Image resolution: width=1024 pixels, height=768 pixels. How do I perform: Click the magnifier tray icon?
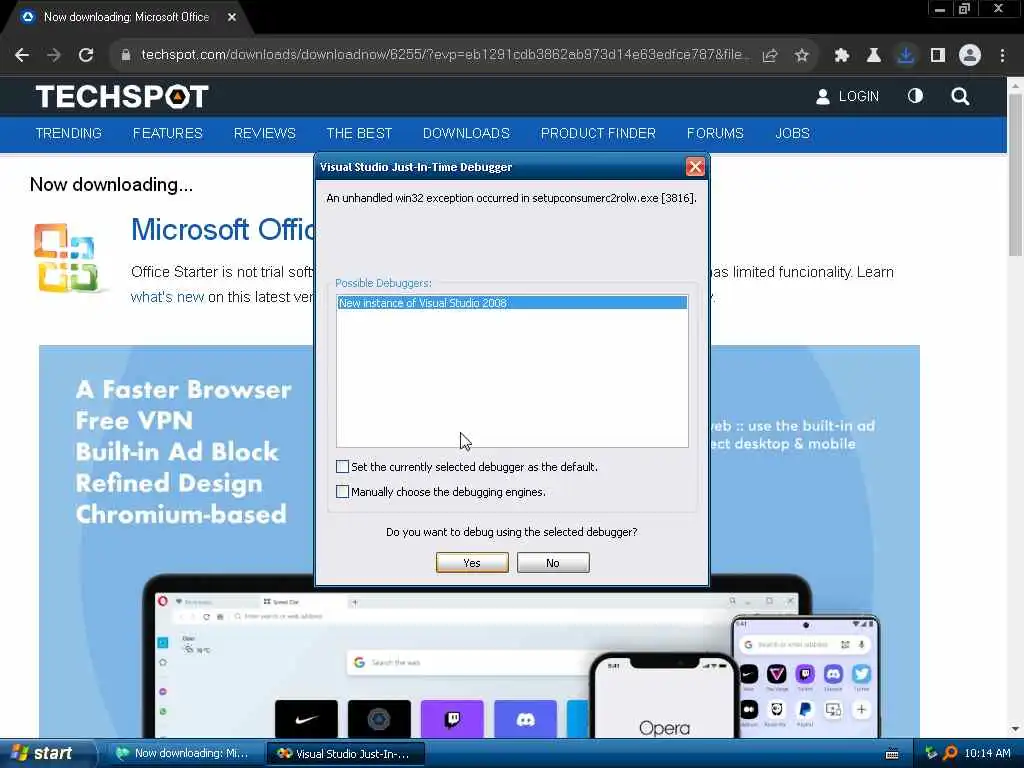tap(950, 754)
